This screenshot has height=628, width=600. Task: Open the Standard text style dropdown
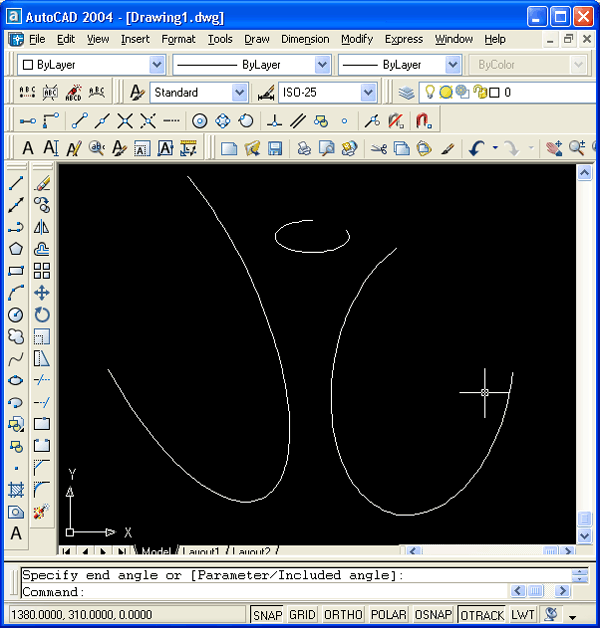(239, 92)
